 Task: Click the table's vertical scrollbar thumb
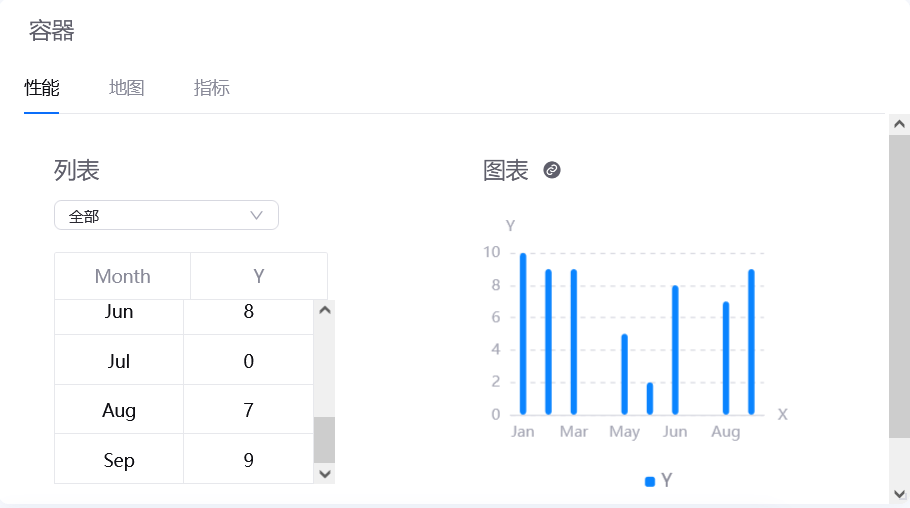pos(324,439)
